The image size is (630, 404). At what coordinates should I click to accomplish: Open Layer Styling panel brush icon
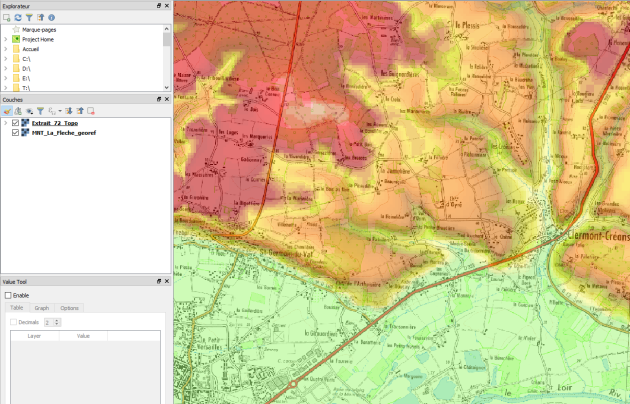coord(7,111)
